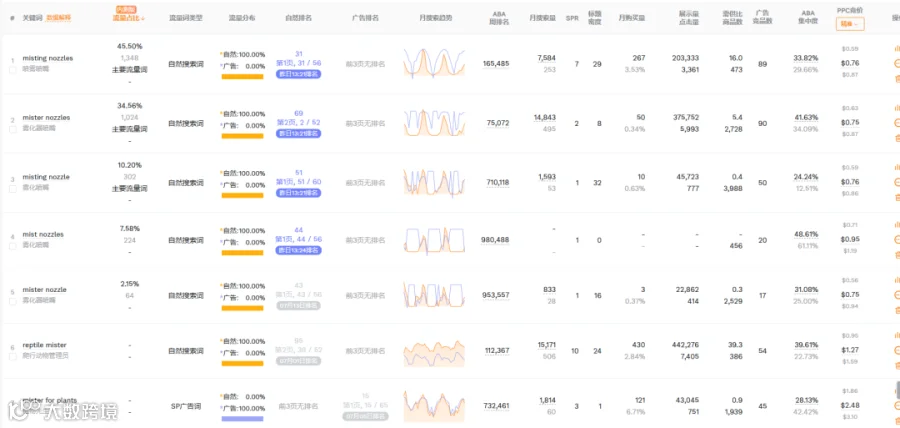Open monthly search trend chart for reptile mister
The width and height of the screenshot is (900, 428).
point(434,353)
